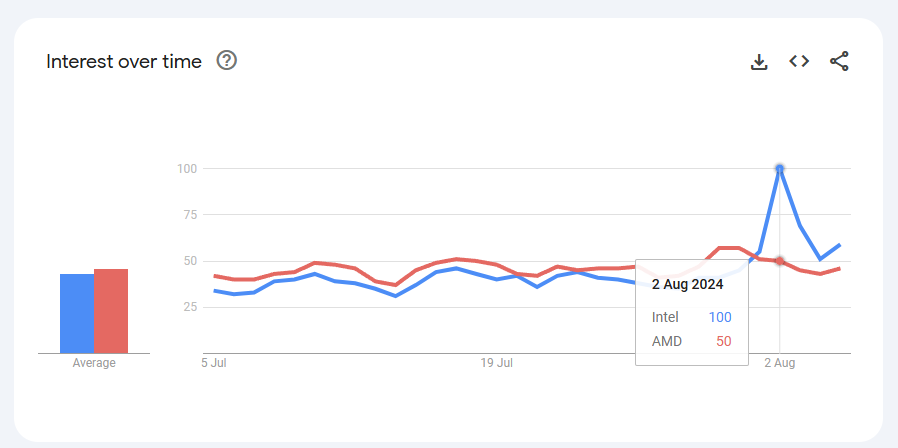Click the '75' y-axis label
Screen dimensions: 898x448
point(191,215)
